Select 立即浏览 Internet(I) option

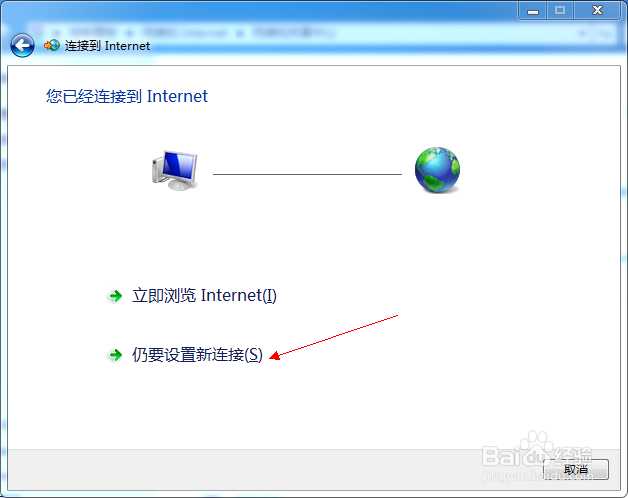click(x=204, y=296)
